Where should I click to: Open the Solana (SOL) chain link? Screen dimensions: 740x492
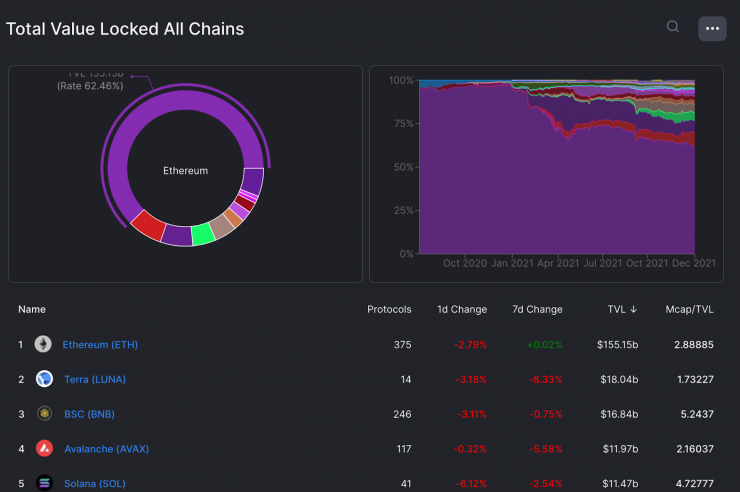(x=95, y=484)
